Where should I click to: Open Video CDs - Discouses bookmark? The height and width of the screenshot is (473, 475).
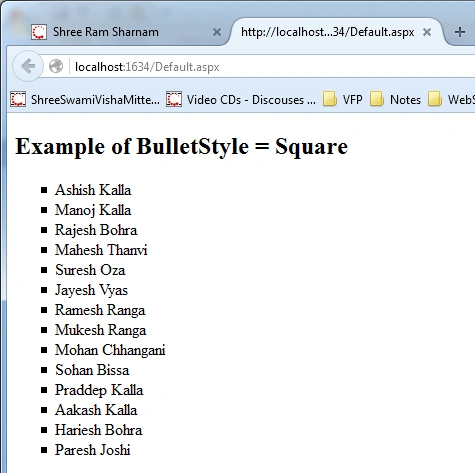241,100
